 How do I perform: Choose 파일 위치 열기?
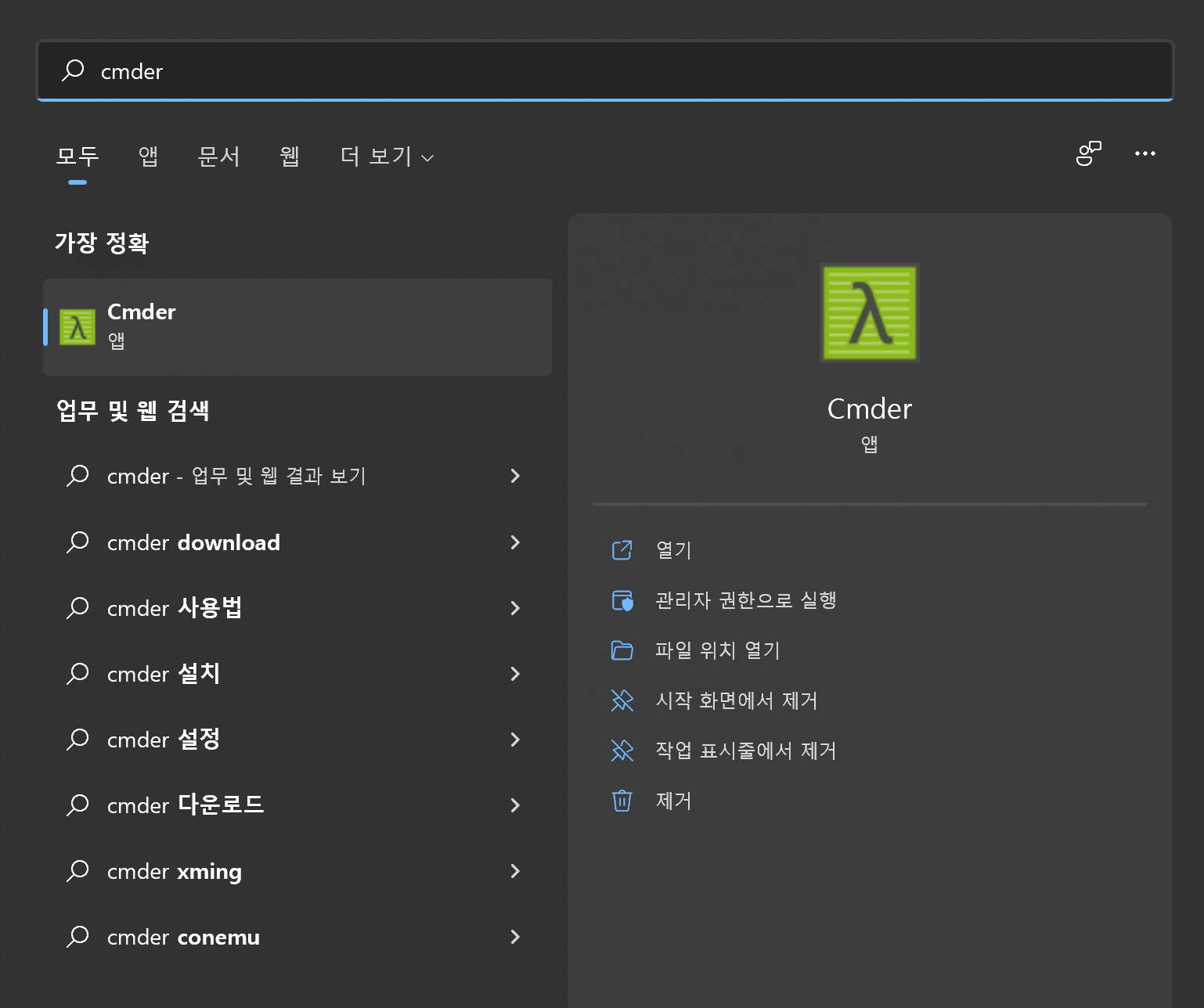click(x=718, y=650)
